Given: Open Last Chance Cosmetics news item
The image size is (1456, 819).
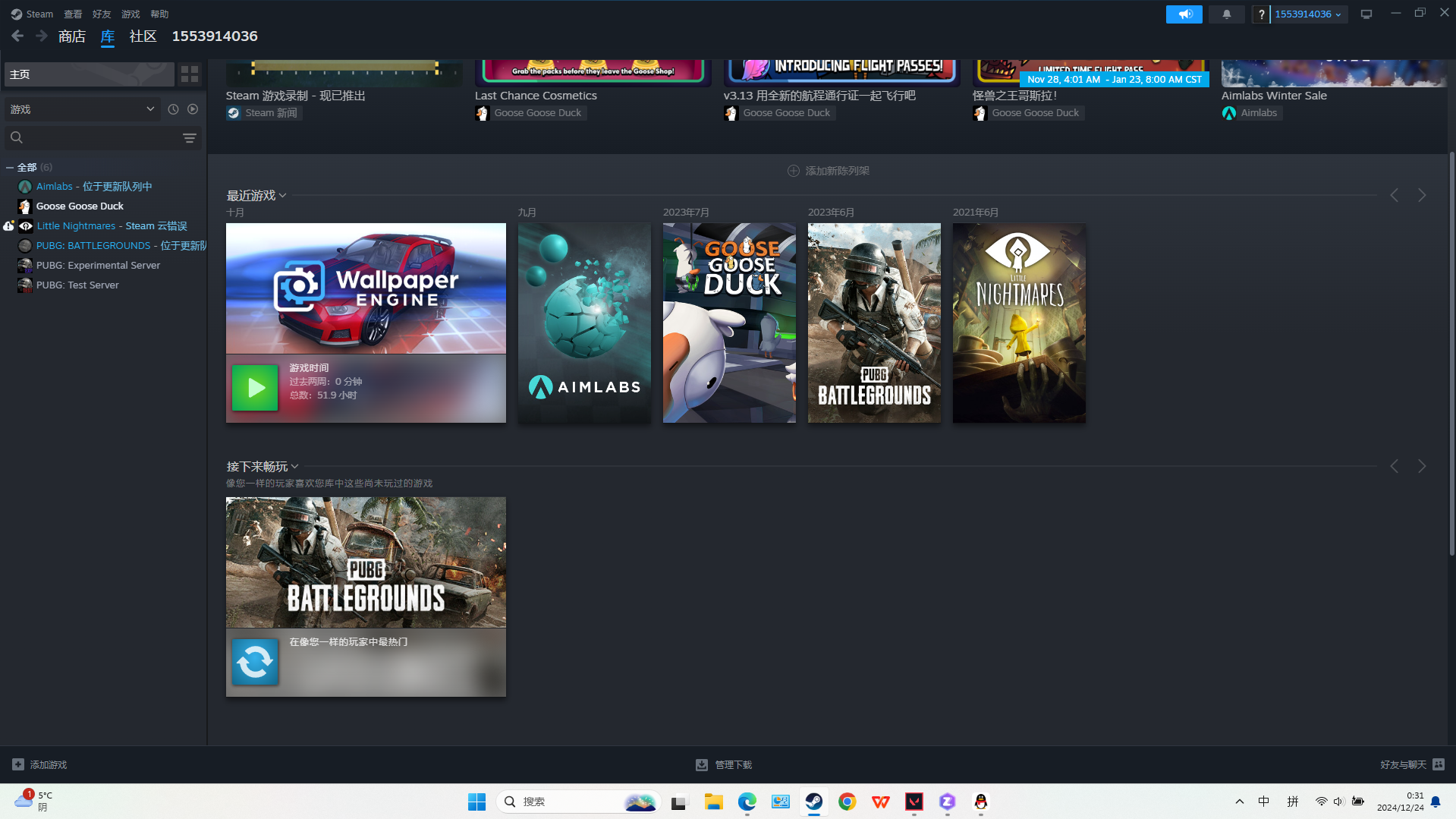Looking at the screenshot, I should 536,96.
